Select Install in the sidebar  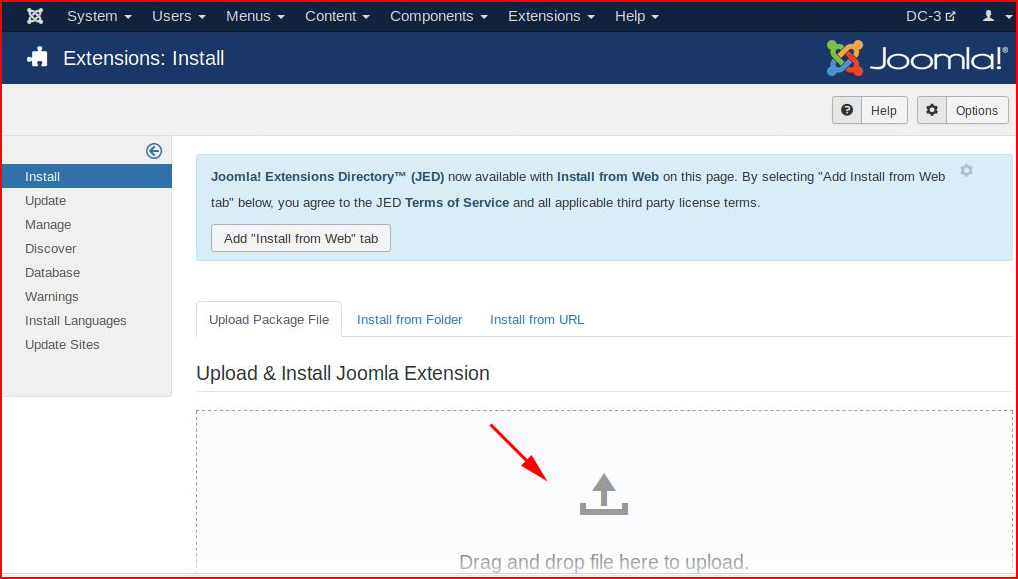click(87, 177)
